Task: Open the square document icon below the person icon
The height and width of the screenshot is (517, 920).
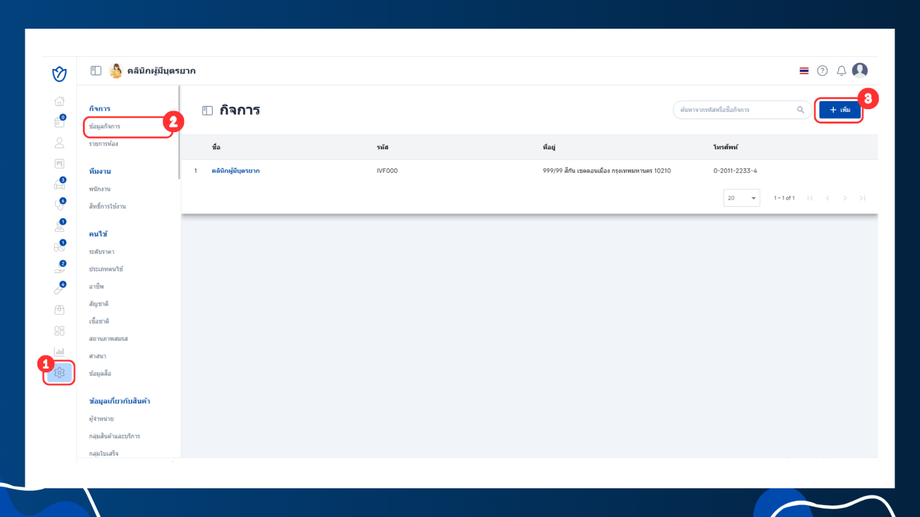Action: pos(59,164)
